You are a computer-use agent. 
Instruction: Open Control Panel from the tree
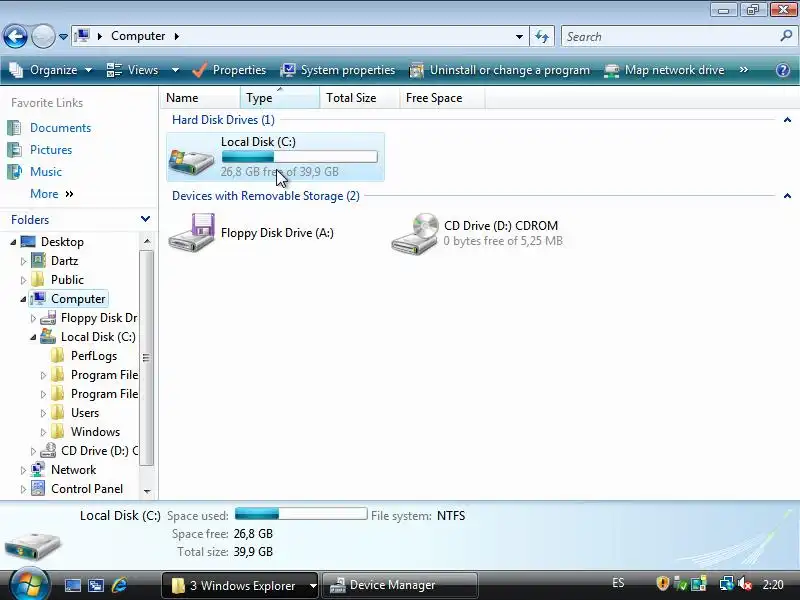click(x=87, y=489)
